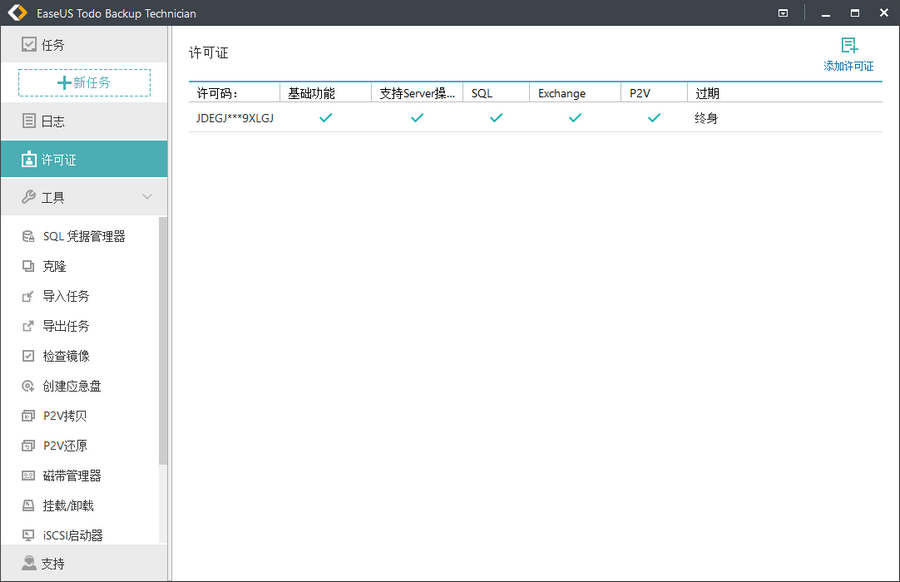Maximize the EaseUS Todo Backup window
Screen dimensions: 900x582
pos(855,13)
